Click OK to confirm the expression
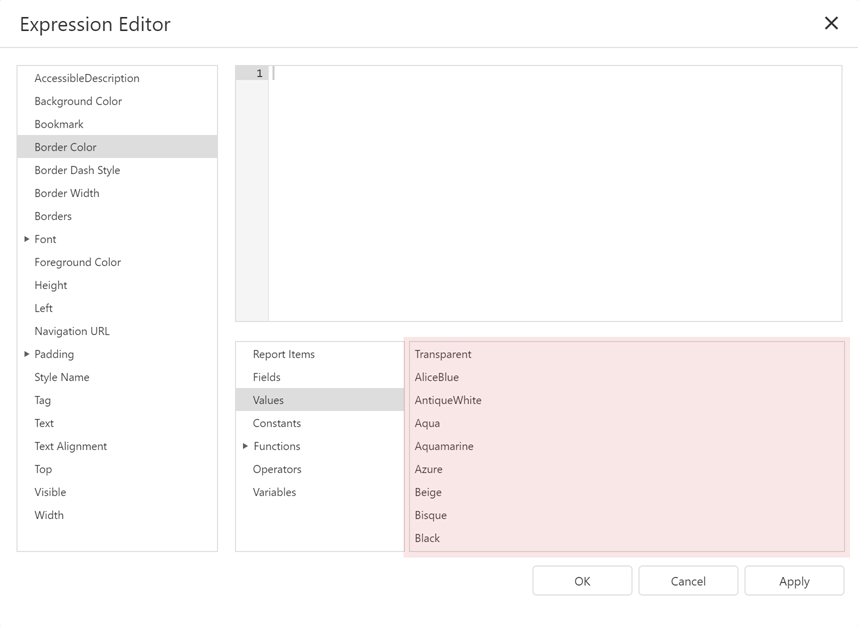The width and height of the screenshot is (858, 626). [x=581, y=580]
